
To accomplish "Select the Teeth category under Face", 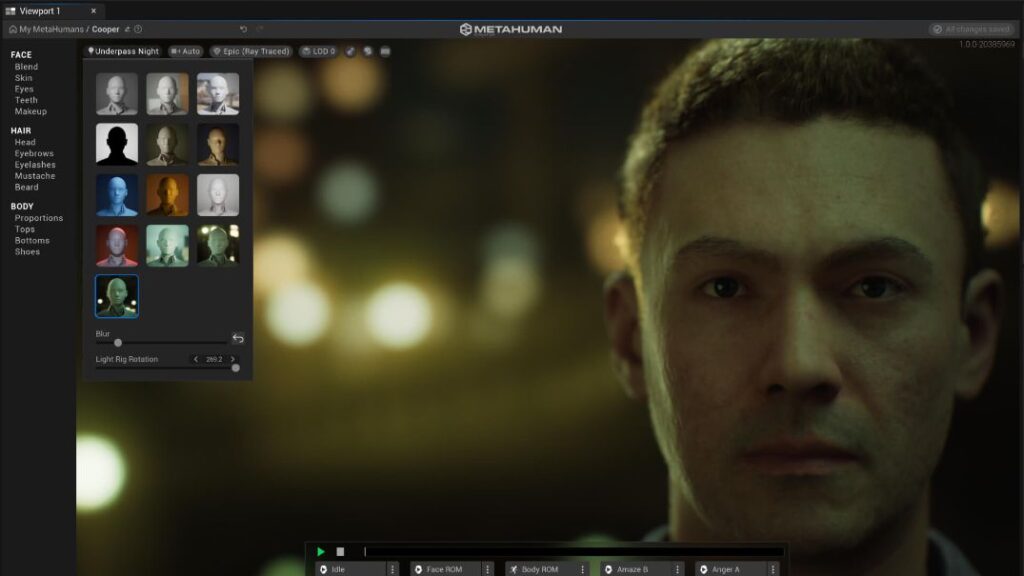I will 26,100.
